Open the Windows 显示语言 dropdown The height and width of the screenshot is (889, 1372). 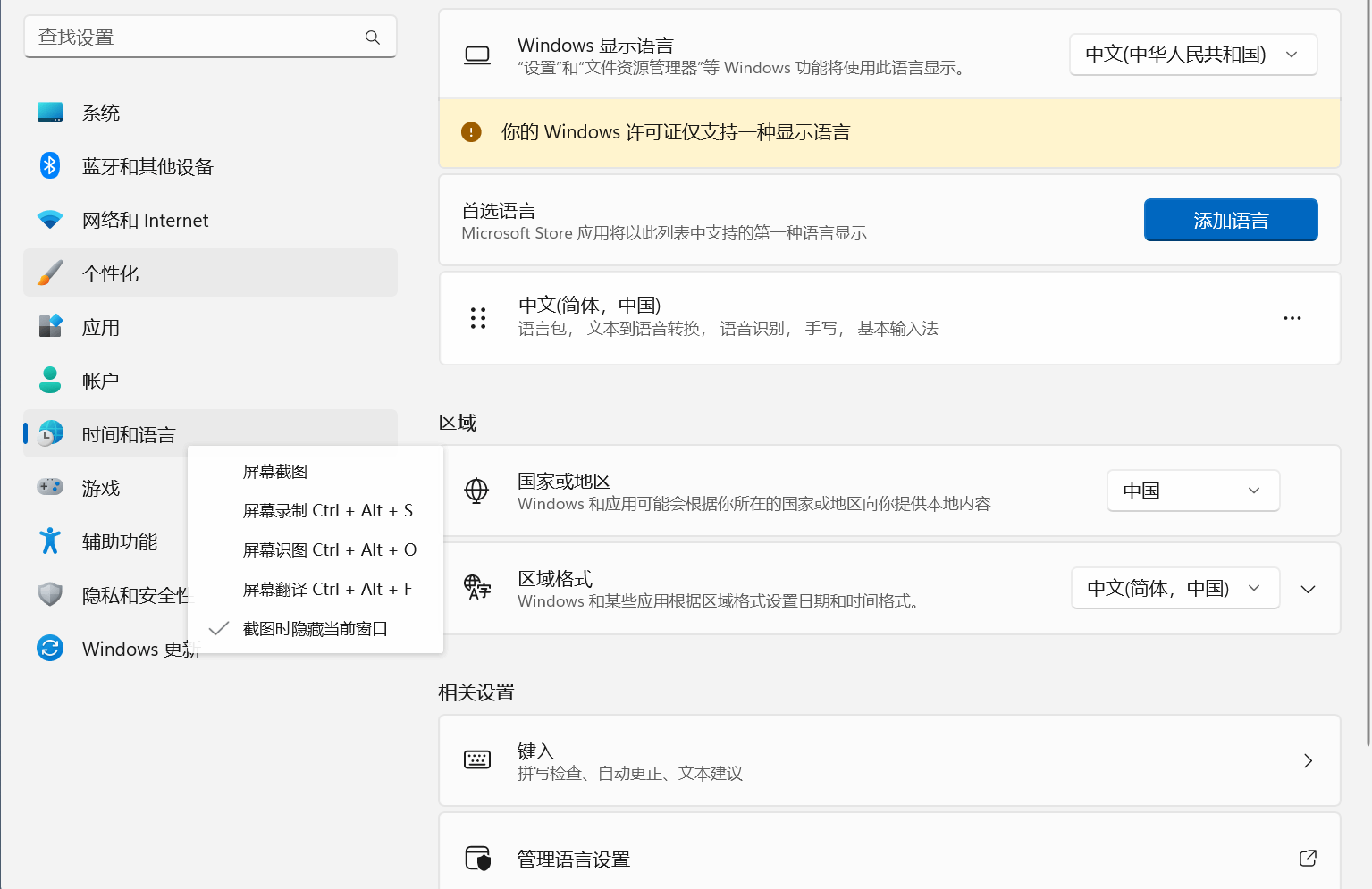(1193, 54)
